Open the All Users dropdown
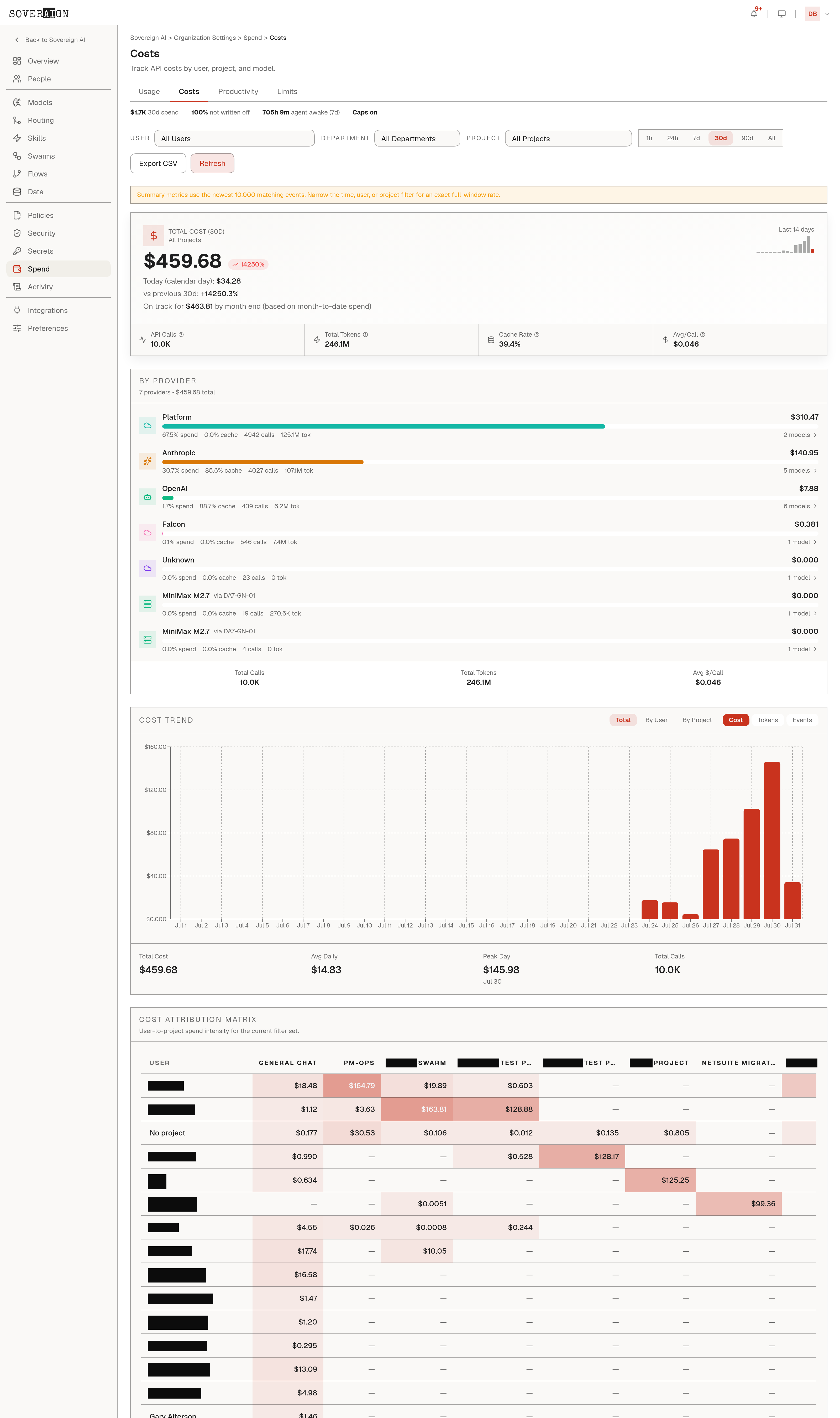This screenshot has height=1418, width=840. [x=234, y=138]
